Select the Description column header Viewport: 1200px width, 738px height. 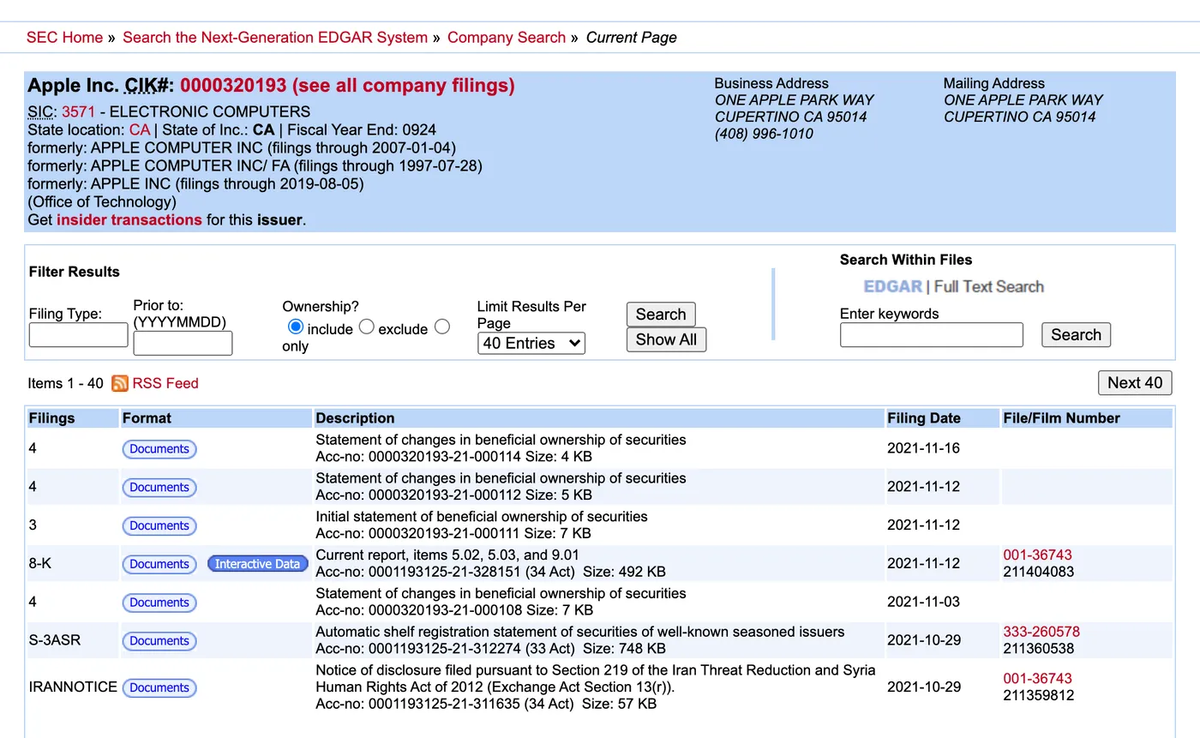pos(355,418)
